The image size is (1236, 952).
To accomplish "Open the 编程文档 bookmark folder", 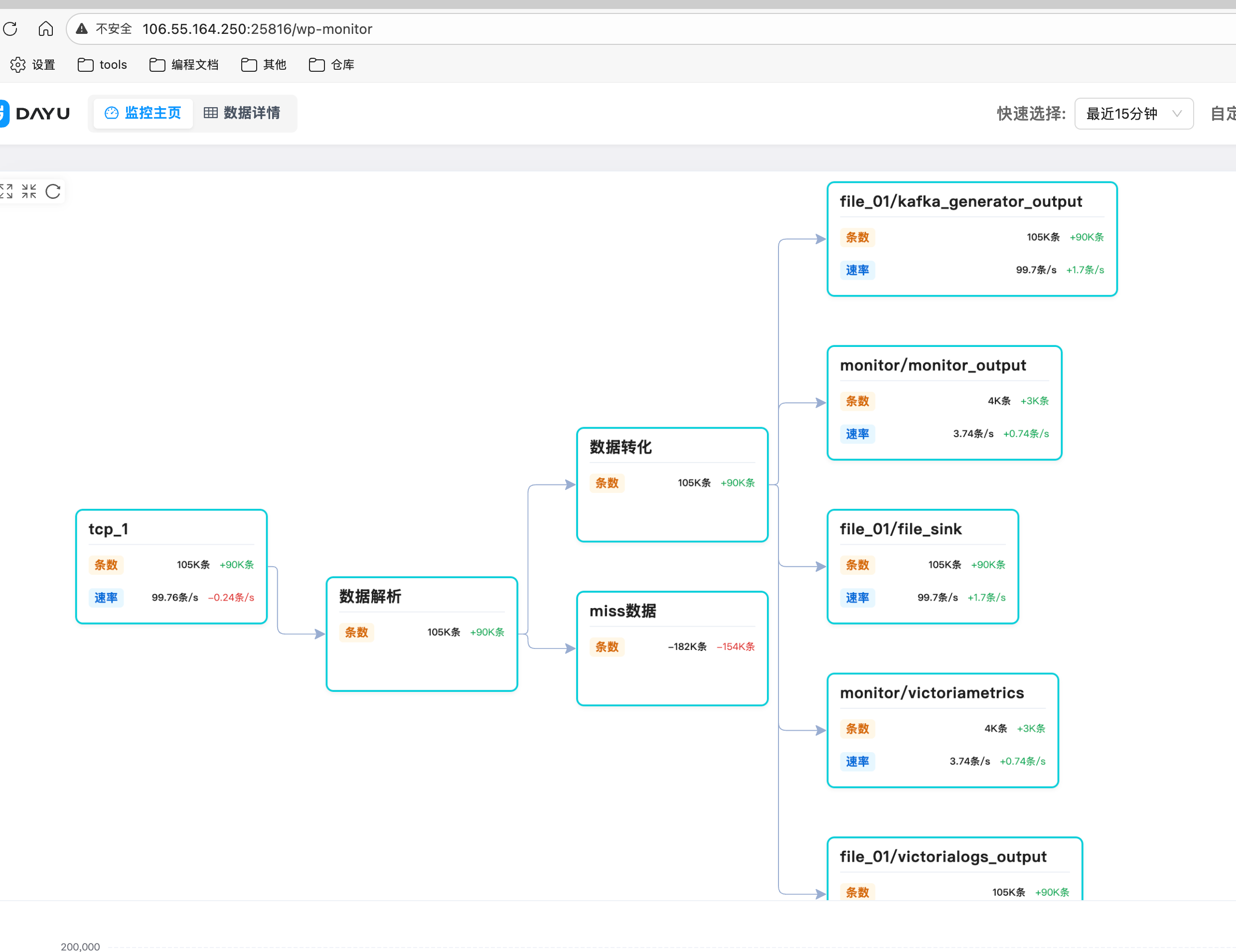I will tap(184, 65).
